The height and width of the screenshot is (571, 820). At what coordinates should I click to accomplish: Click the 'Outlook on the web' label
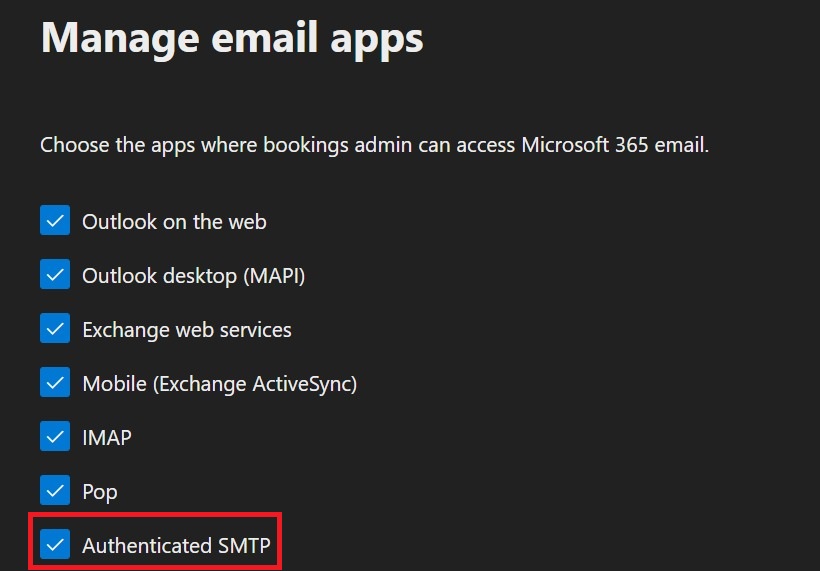tap(174, 221)
